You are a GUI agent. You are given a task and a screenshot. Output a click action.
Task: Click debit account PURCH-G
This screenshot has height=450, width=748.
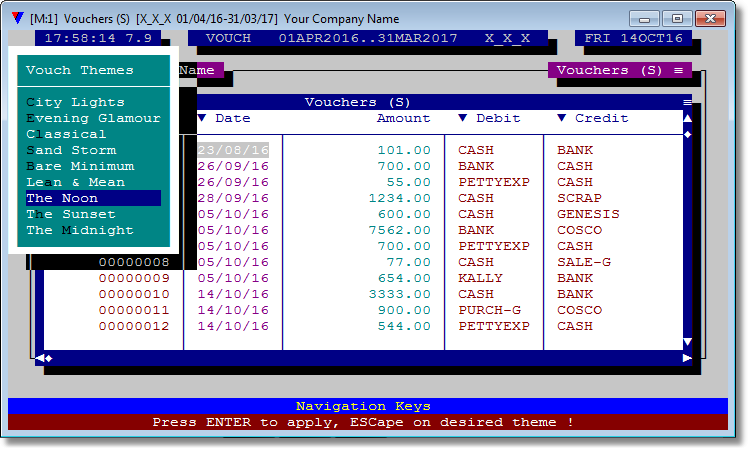click(489, 310)
